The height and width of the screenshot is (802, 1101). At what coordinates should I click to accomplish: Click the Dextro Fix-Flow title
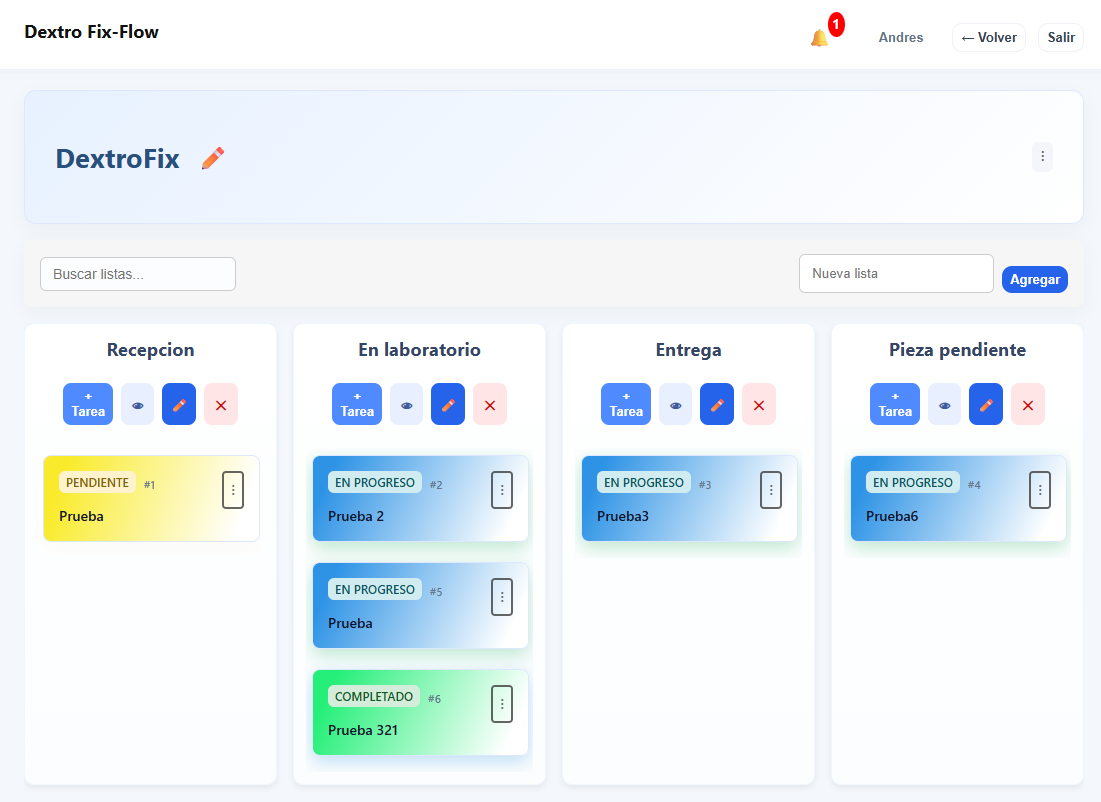tap(91, 32)
